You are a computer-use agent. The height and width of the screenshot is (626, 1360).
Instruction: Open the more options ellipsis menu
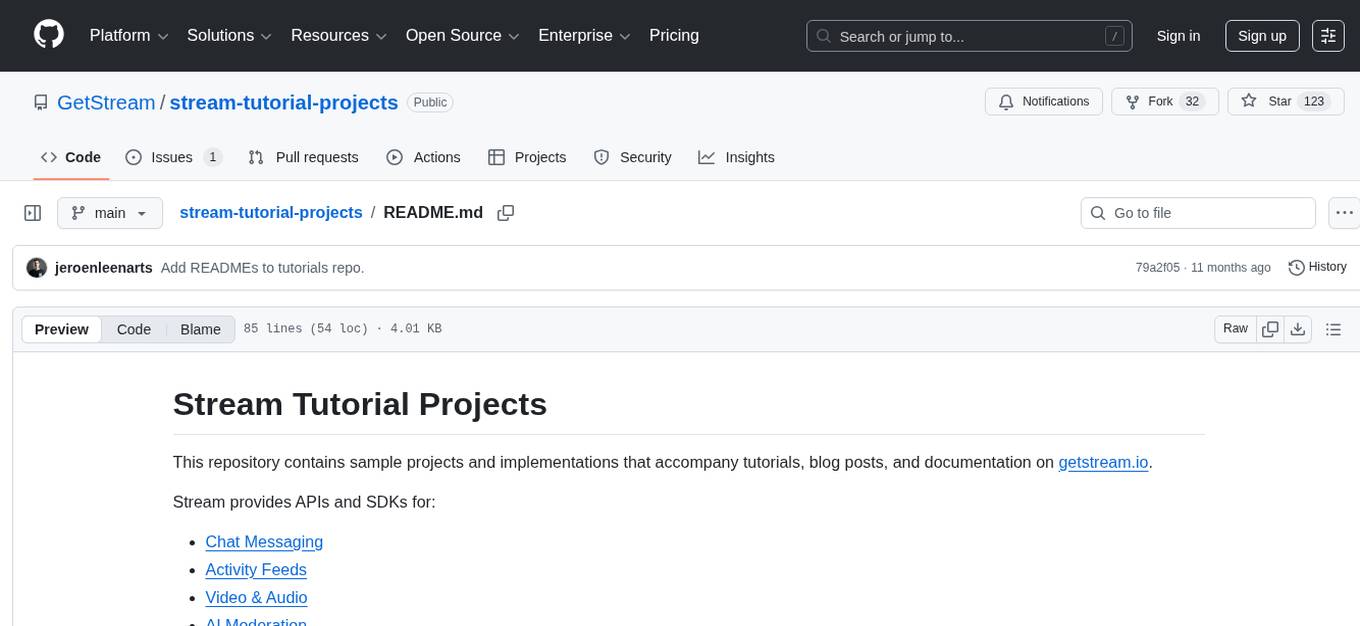(x=1344, y=213)
